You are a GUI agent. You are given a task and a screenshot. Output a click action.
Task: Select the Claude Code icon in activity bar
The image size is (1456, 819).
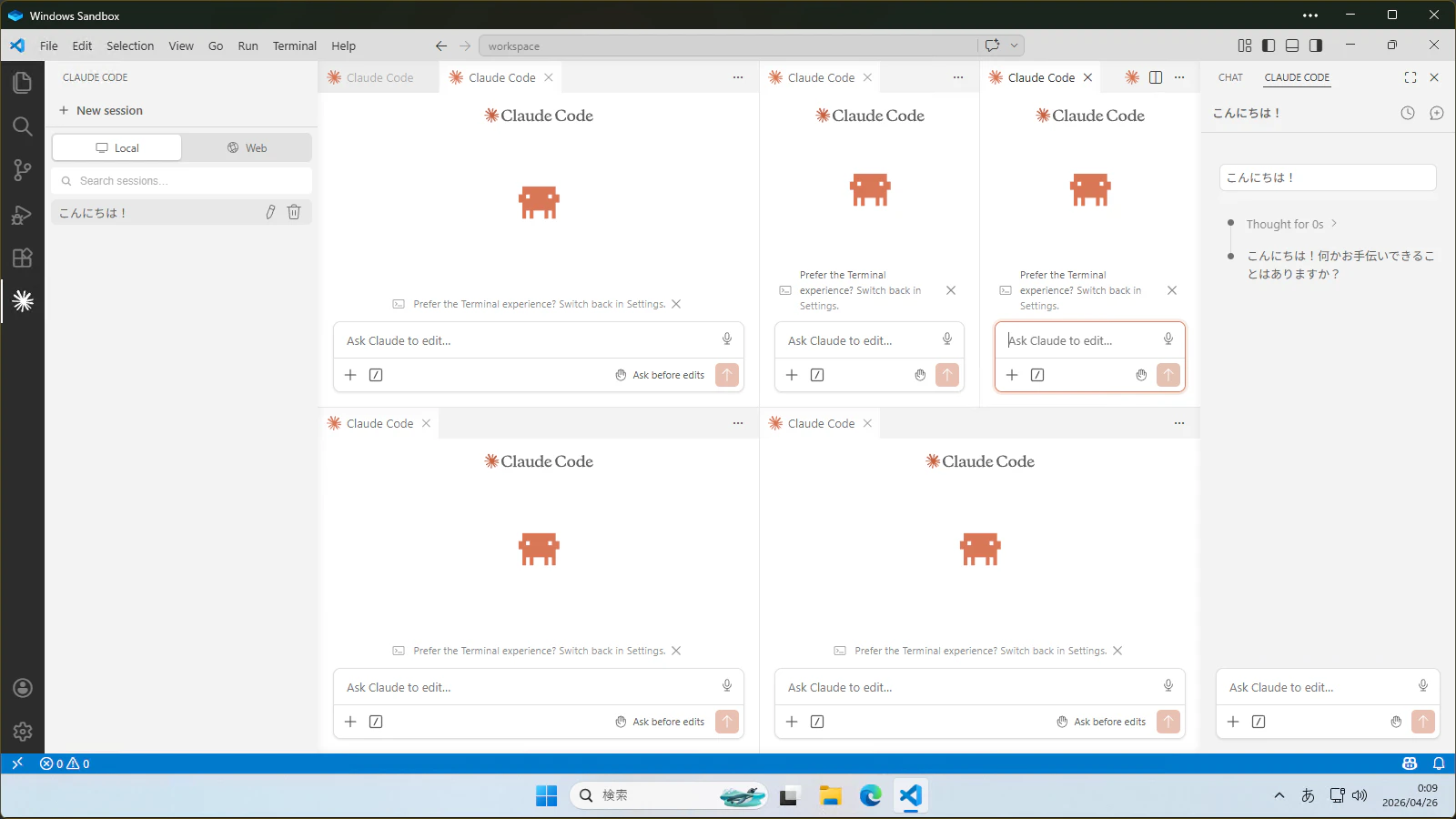(x=23, y=301)
